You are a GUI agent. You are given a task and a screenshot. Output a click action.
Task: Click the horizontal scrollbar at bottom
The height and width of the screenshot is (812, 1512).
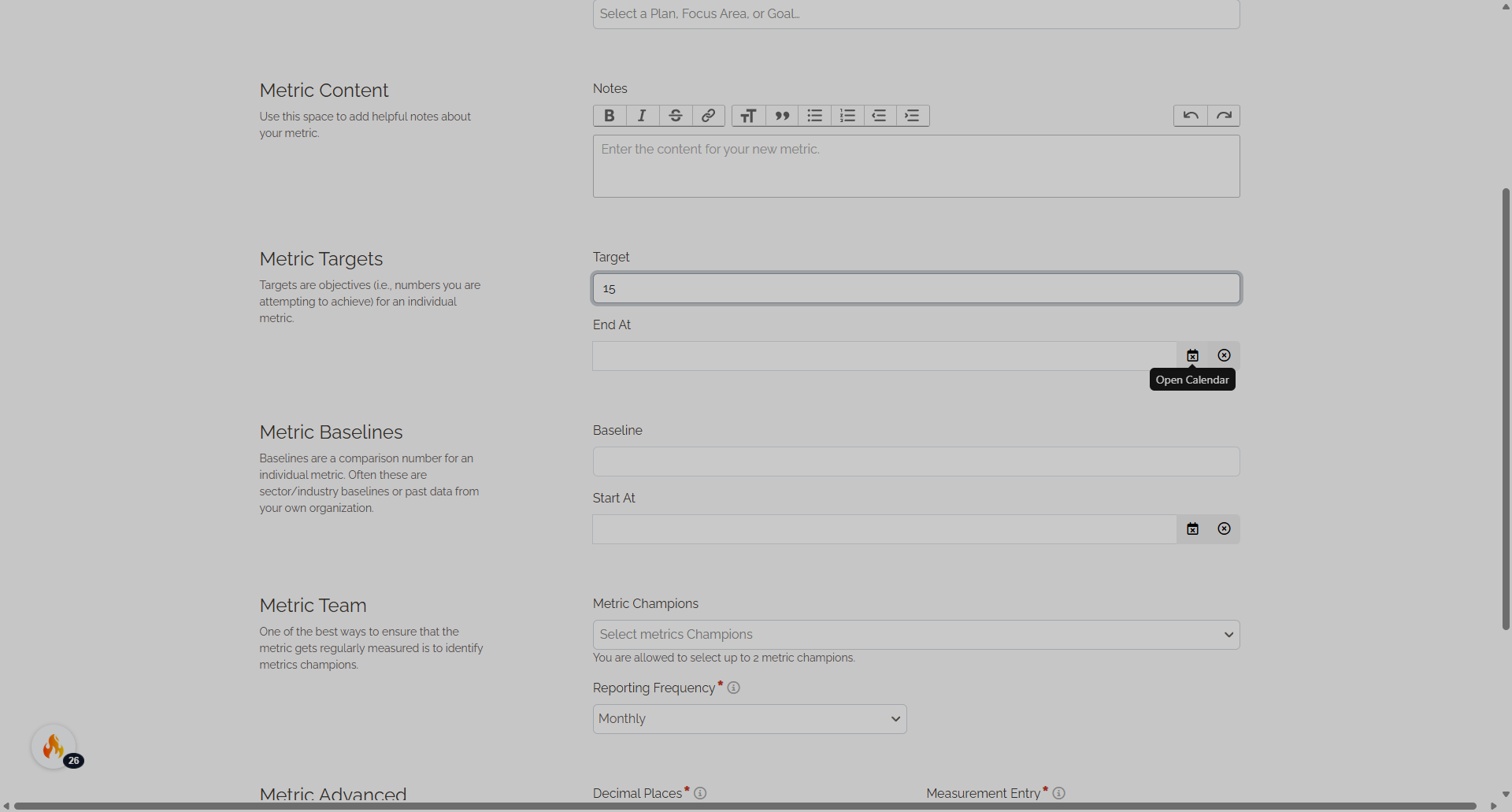[x=745, y=806]
